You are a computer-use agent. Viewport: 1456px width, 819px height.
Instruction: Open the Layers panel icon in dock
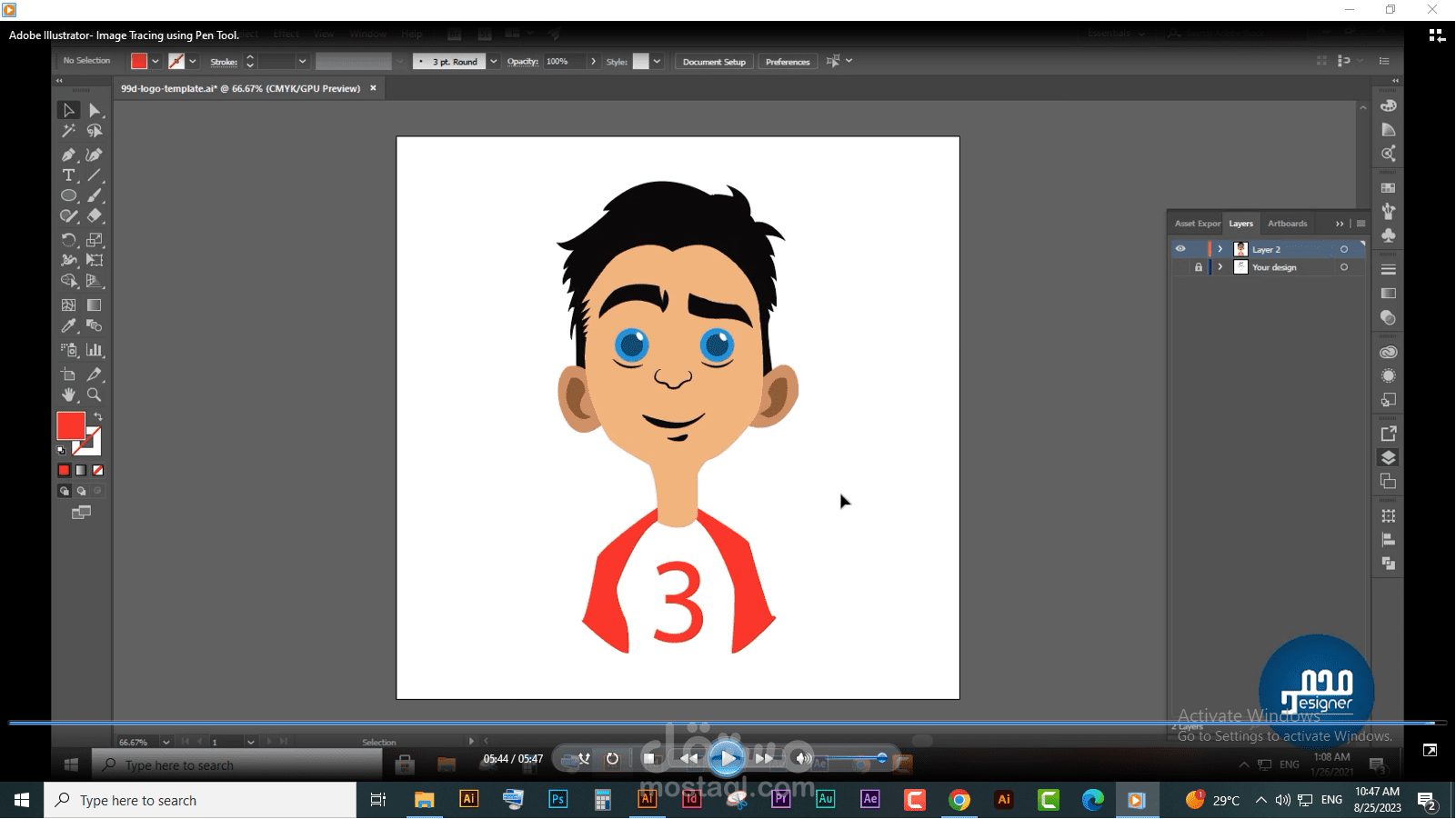(1388, 457)
